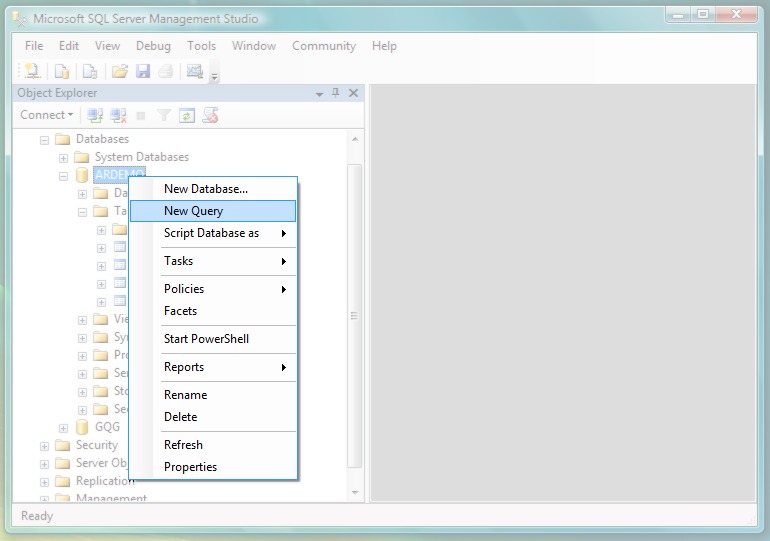Open the Connect dropdown in Object Explorer
The image size is (770, 541).
47,115
